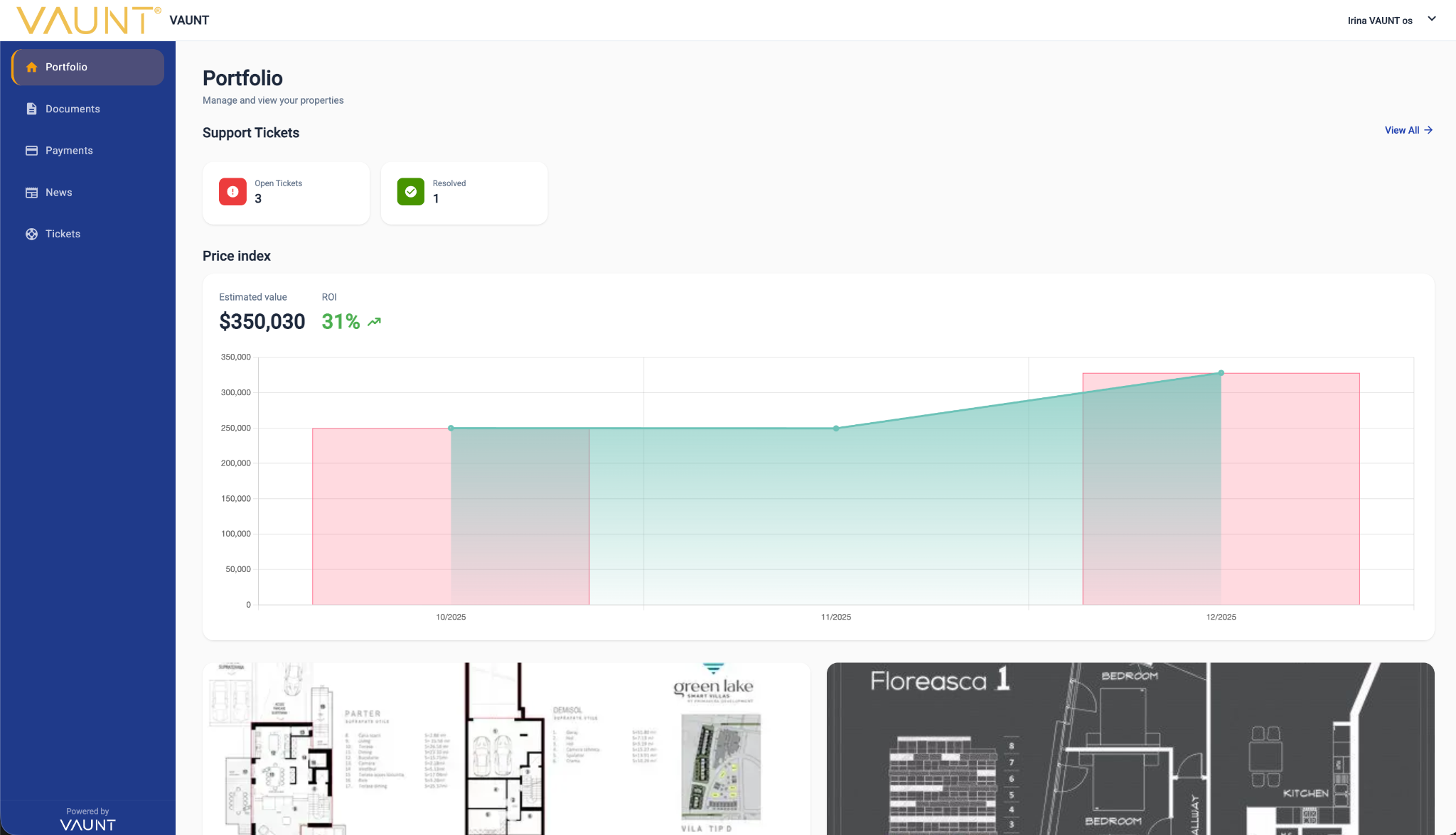Click the 12/2025 data point on chart

pyautogui.click(x=1221, y=373)
